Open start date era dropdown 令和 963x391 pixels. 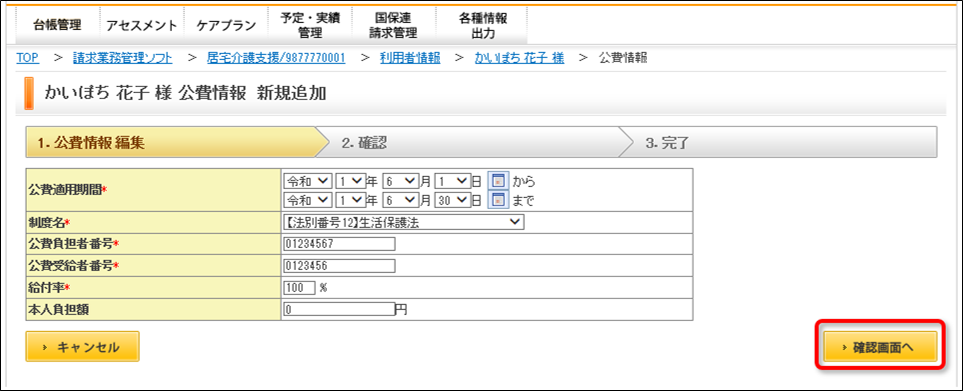point(308,181)
